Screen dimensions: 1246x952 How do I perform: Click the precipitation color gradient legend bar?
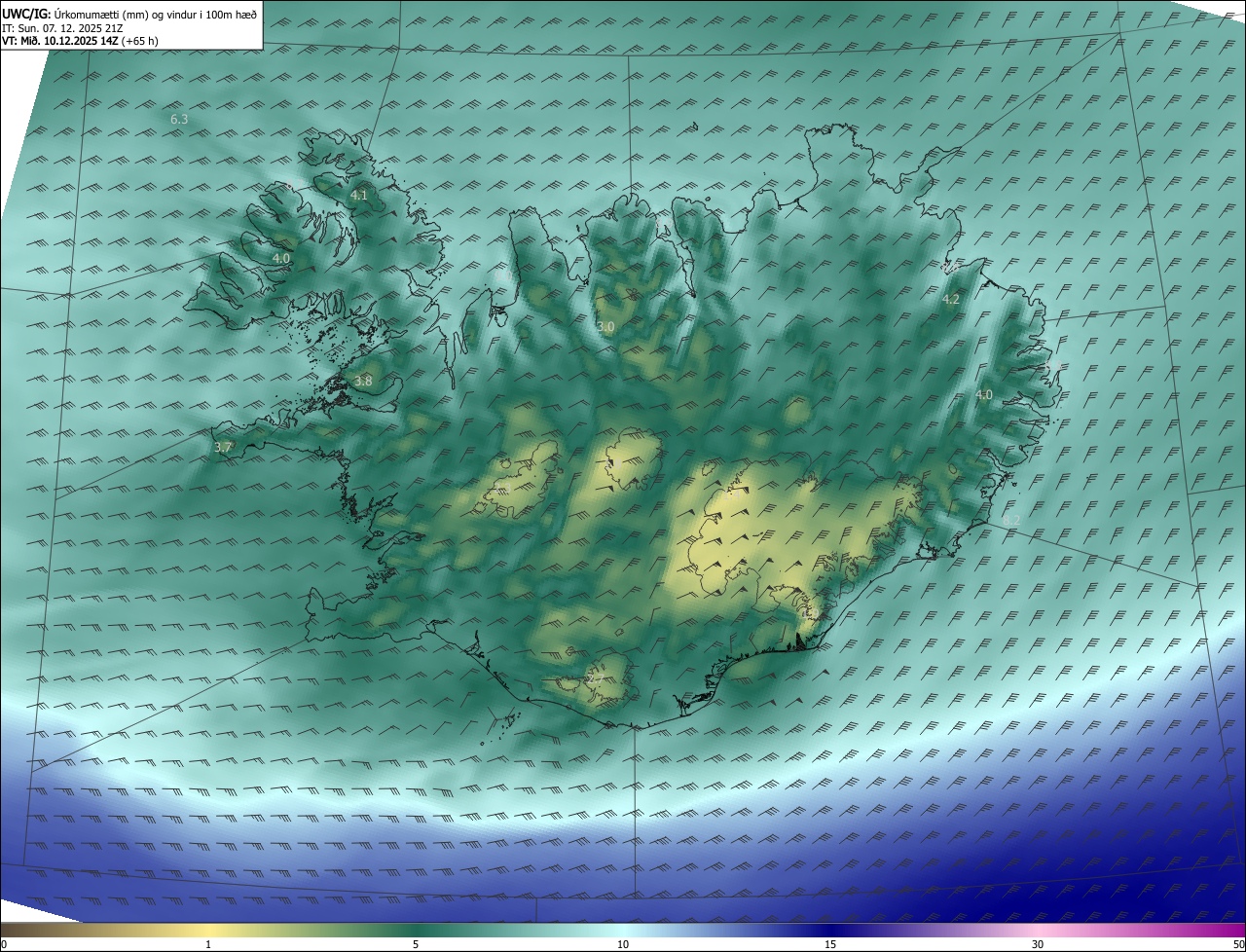[623, 931]
